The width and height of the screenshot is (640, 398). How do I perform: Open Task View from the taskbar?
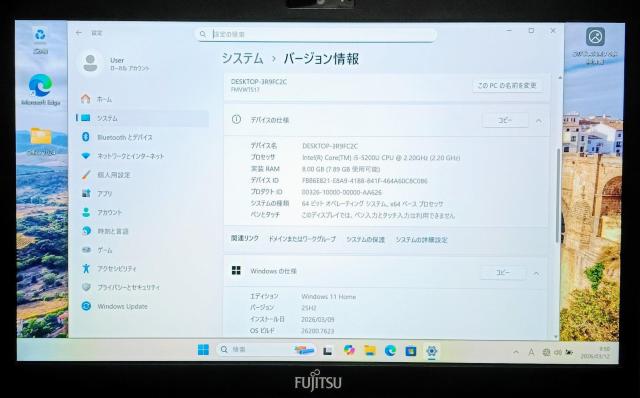click(x=327, y=351)
